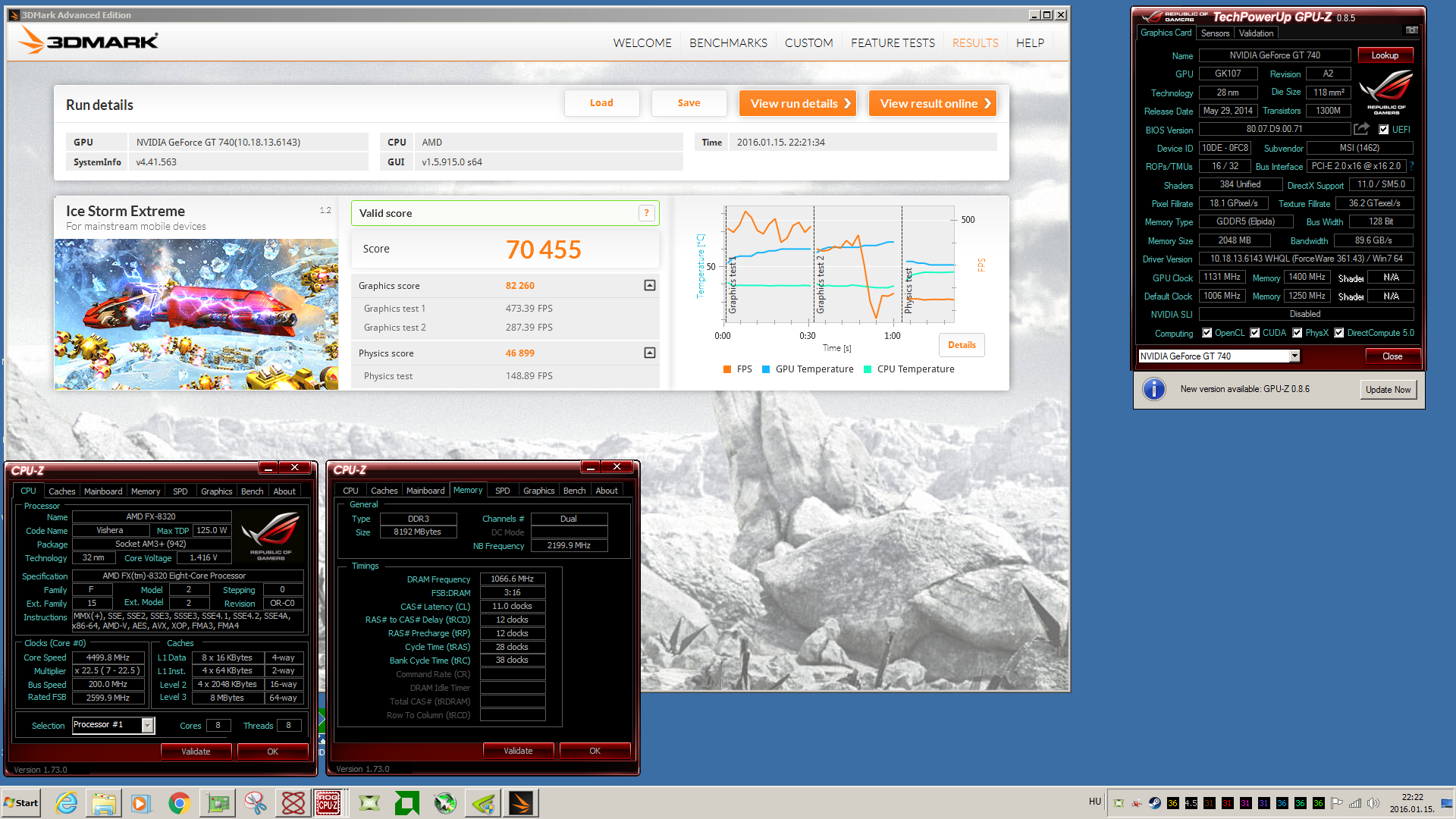This screenshot has height=819, width=1456.
Task: Click the GPU-Z screenshot camera icon
Action: point(1412,30)
